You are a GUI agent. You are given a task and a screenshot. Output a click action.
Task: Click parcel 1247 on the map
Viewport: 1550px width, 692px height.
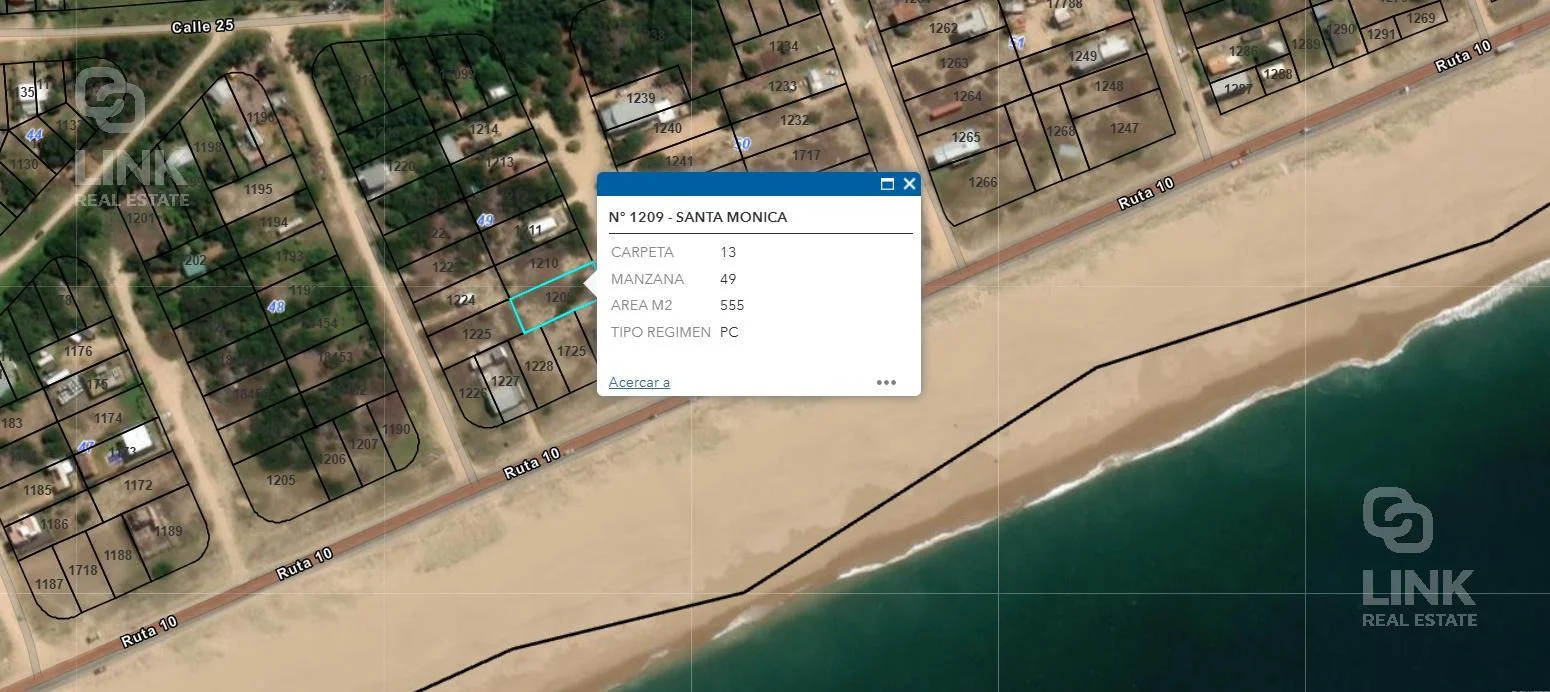(1124, 128)
